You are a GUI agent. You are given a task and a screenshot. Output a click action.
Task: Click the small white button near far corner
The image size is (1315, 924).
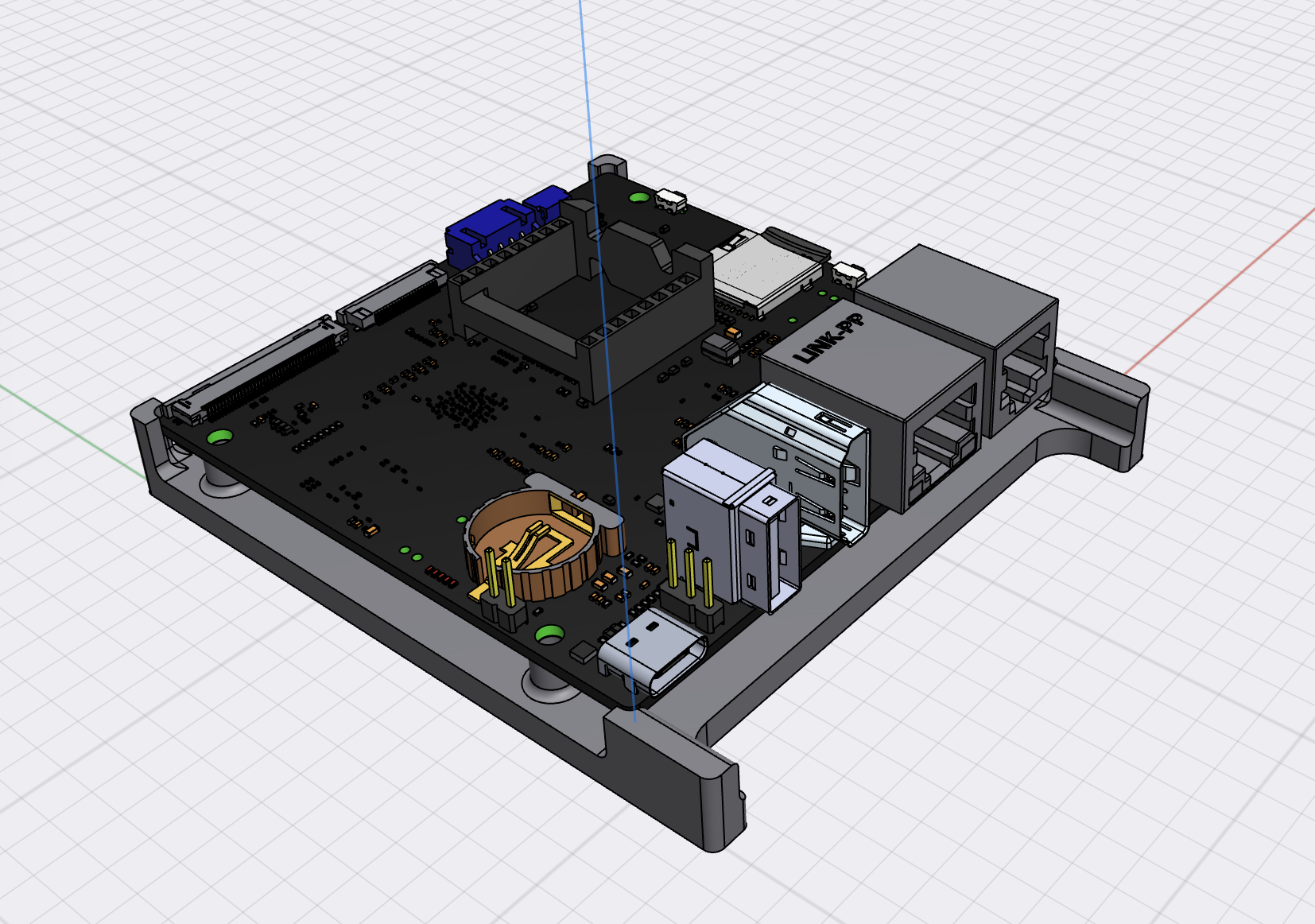(x=672, y=200)
